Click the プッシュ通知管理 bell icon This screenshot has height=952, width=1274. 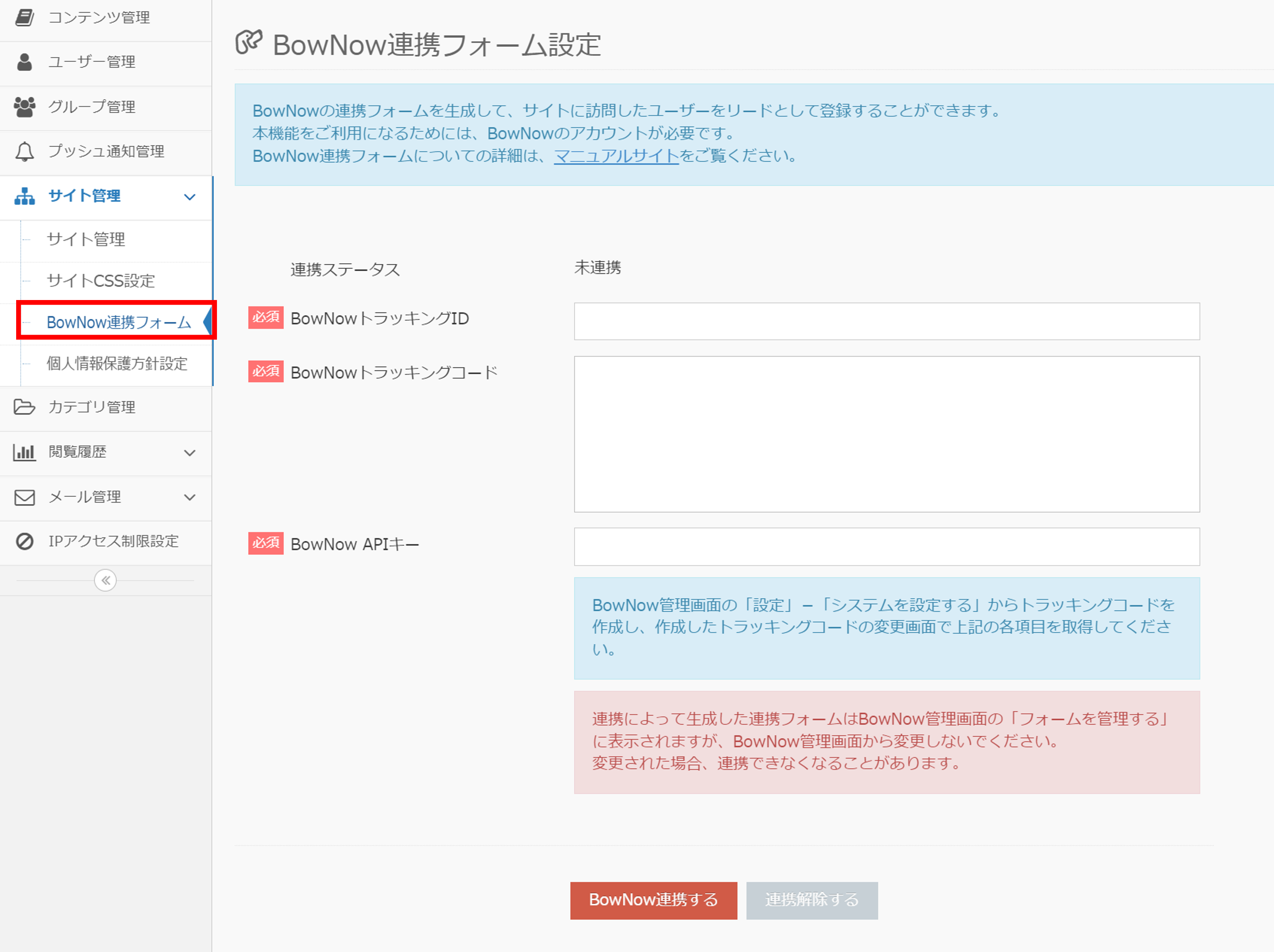(24, 152)
